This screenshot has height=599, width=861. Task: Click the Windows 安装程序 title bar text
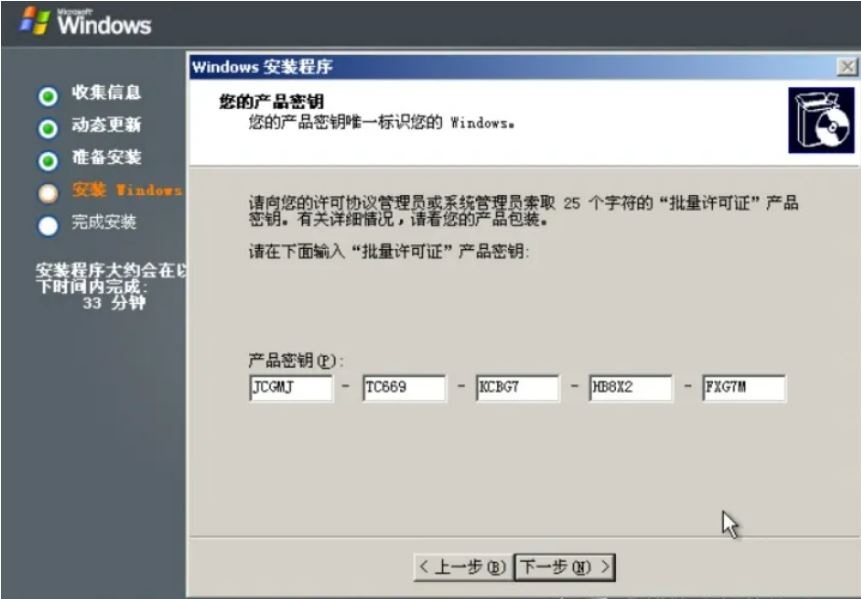click(x=262, y=67)
